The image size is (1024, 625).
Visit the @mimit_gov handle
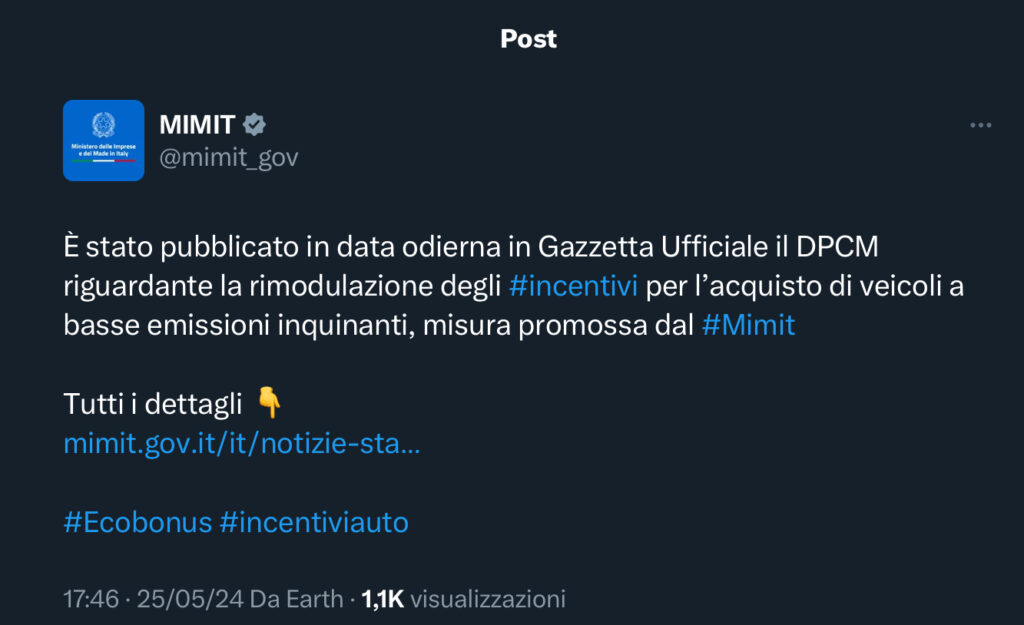pos(229,157)
